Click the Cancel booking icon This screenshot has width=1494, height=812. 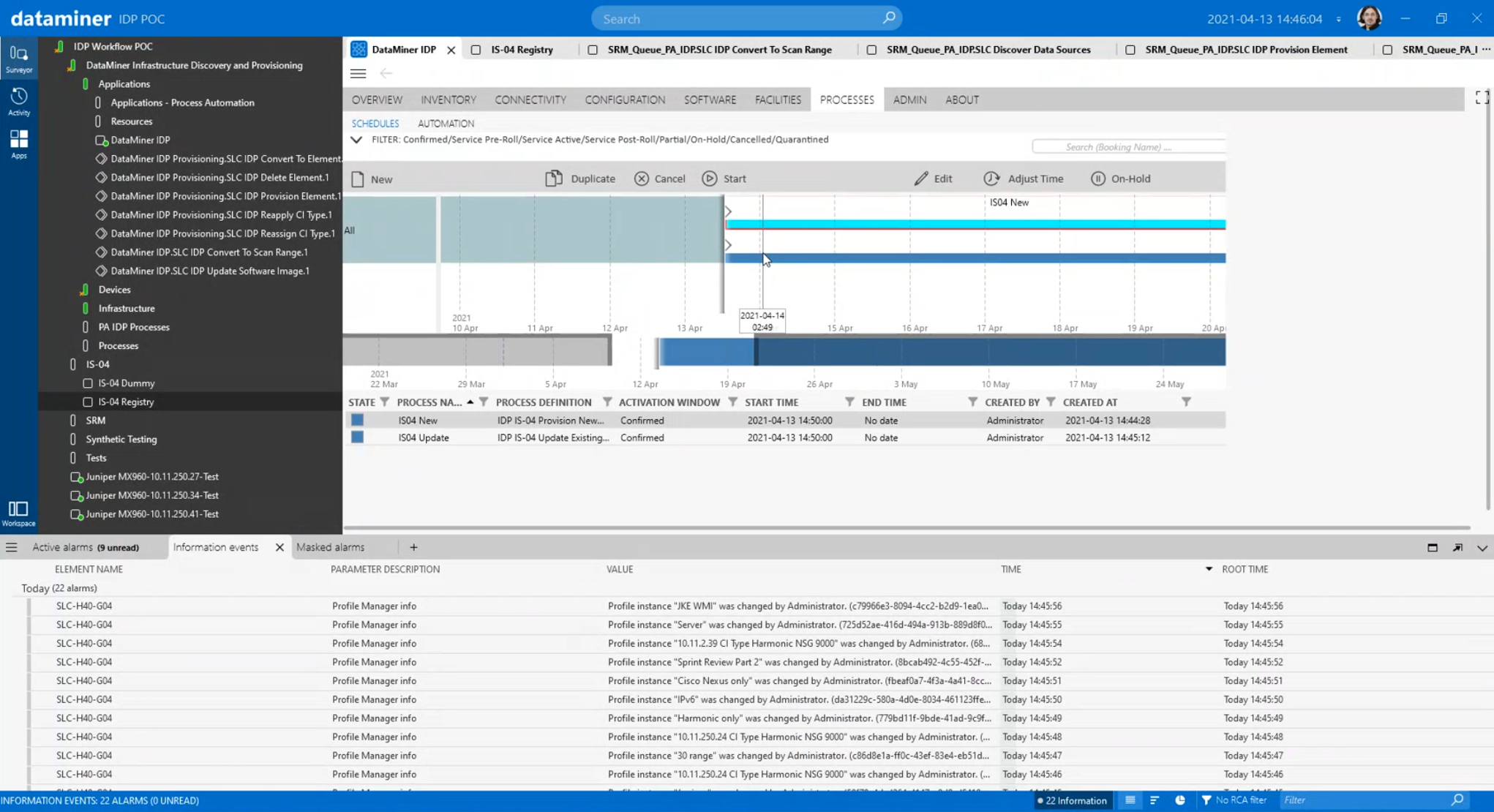[641, 178]
